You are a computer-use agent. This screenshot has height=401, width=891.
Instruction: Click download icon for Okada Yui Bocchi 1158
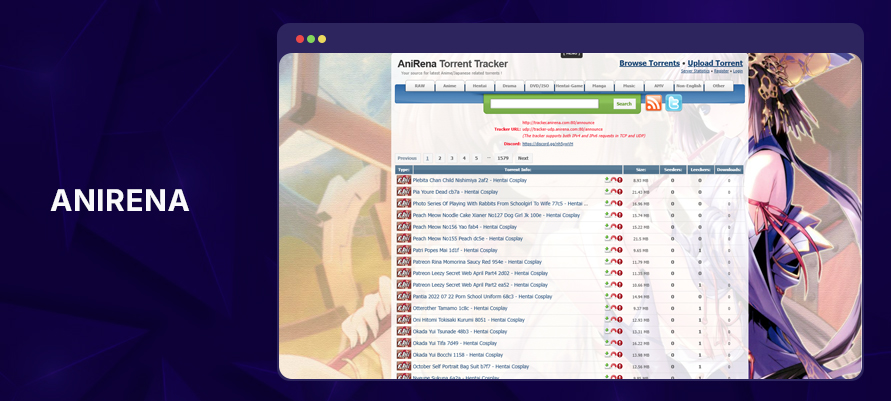[607, 355]
